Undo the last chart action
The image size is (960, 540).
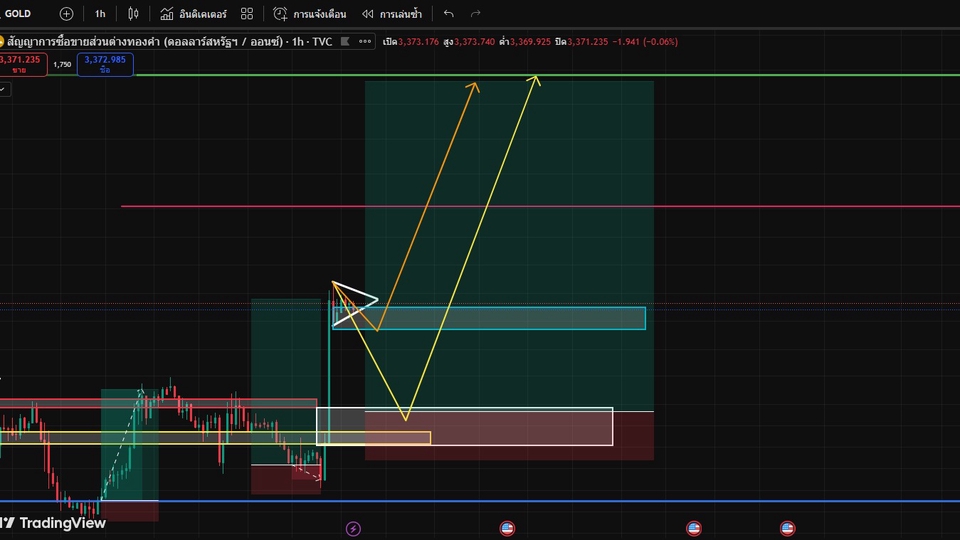click(449, 14)
